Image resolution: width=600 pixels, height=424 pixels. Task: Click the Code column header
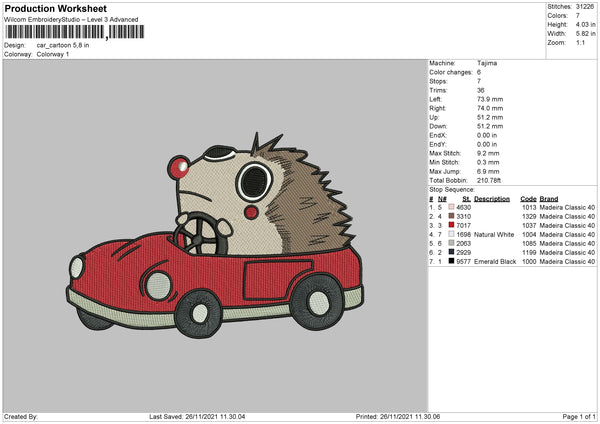click(x=529, y=198)
